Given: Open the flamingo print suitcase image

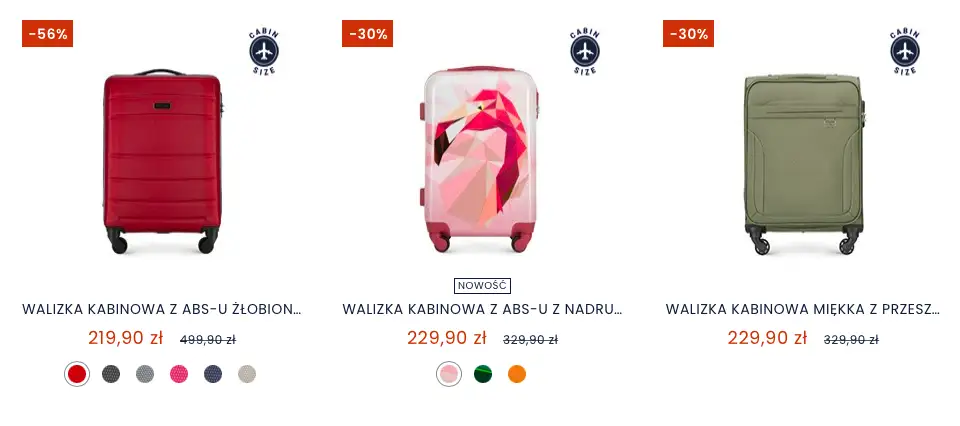Looking at the screenshot, I should point(481,159).
